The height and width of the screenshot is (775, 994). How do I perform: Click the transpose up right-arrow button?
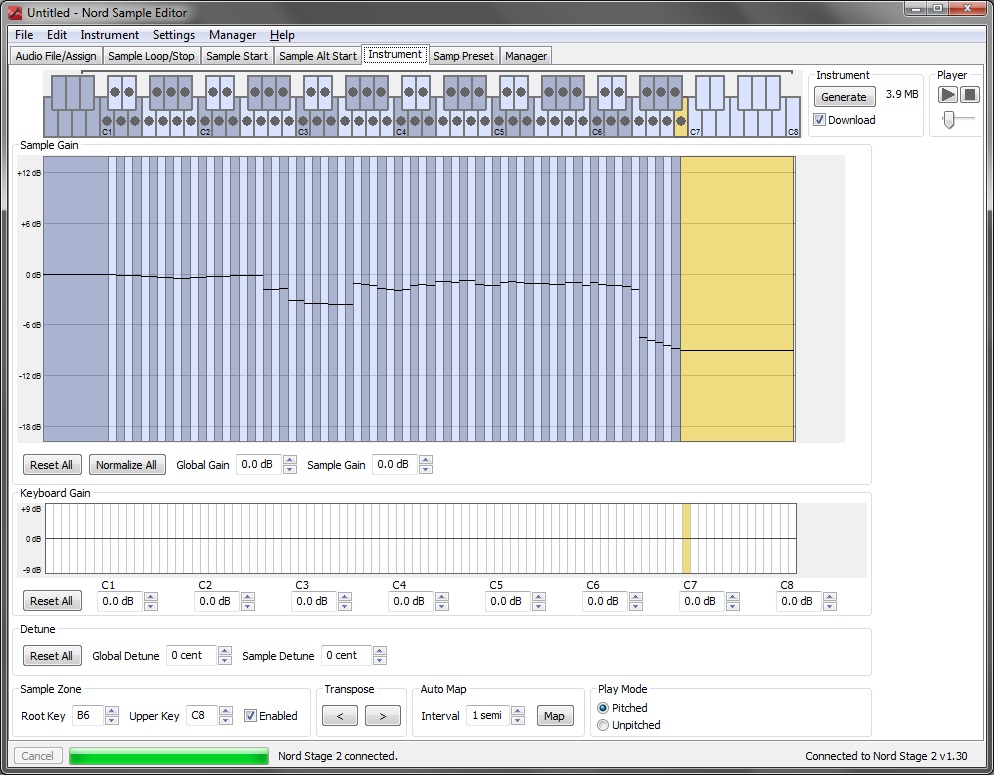click(x=382, y=716)
